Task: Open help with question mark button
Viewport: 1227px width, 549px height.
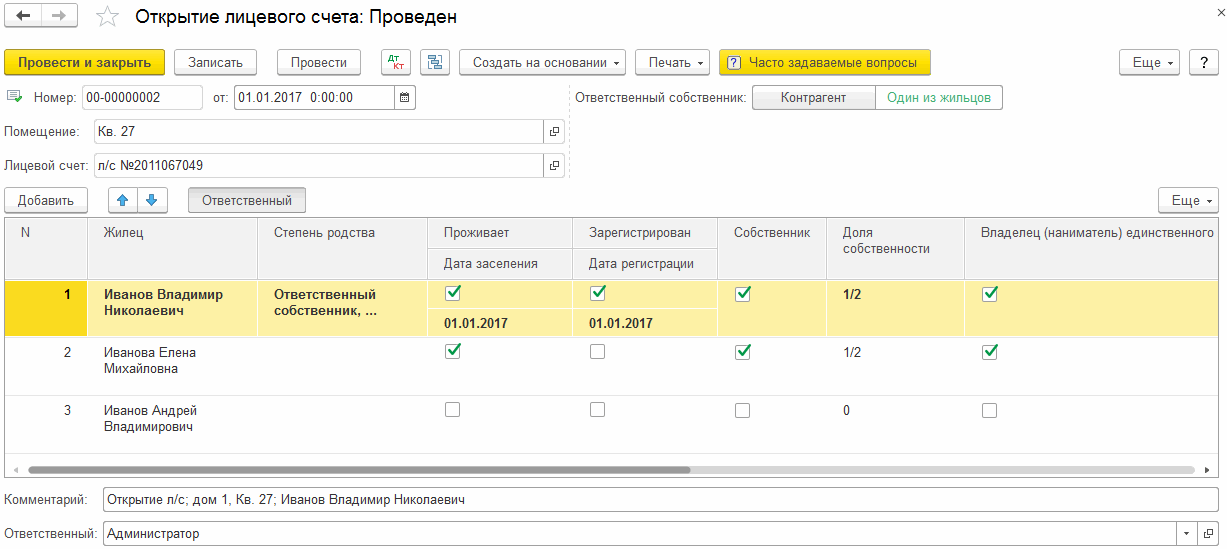Action: point(1203,62)
